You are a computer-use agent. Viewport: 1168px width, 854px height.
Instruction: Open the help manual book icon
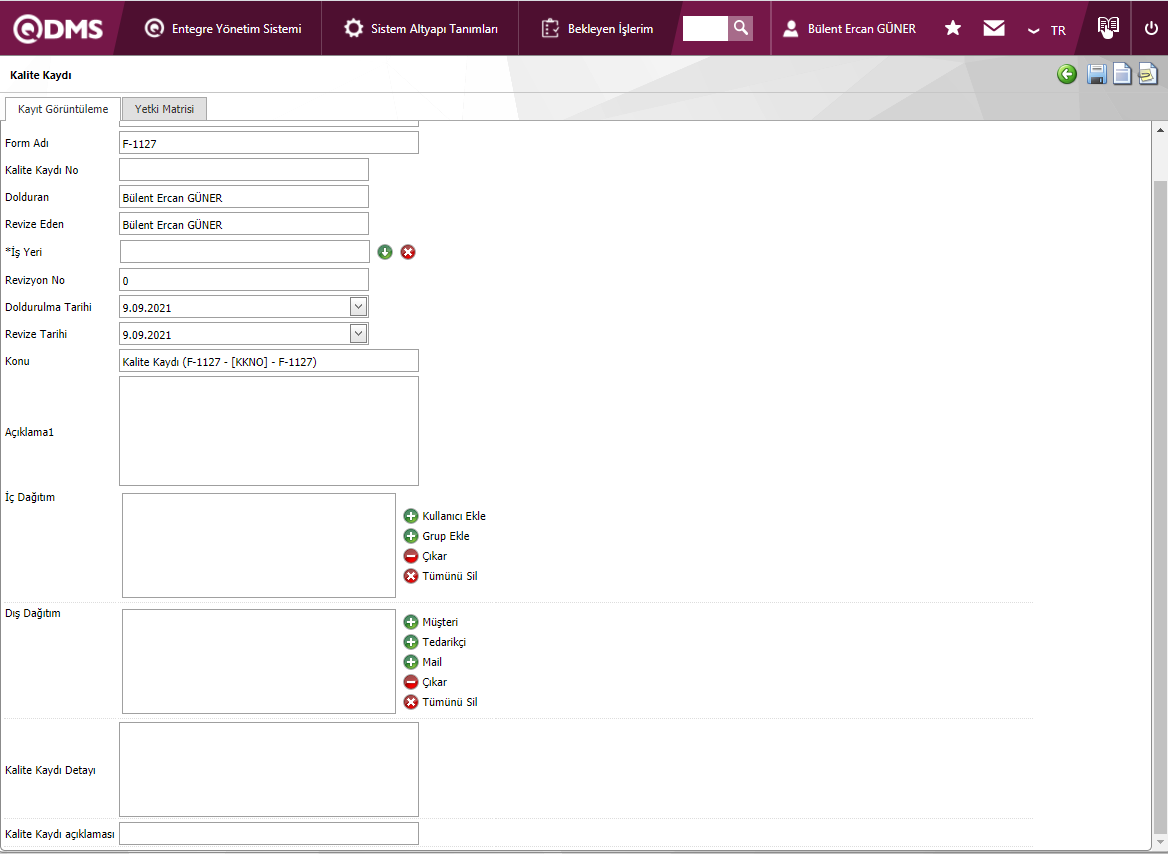click(x=1107, y=28)
